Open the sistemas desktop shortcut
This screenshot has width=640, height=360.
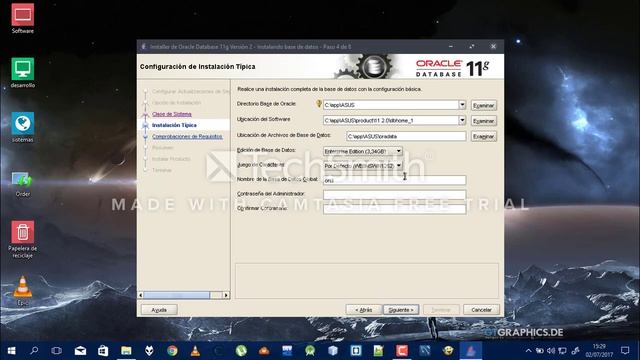[22, 127]
